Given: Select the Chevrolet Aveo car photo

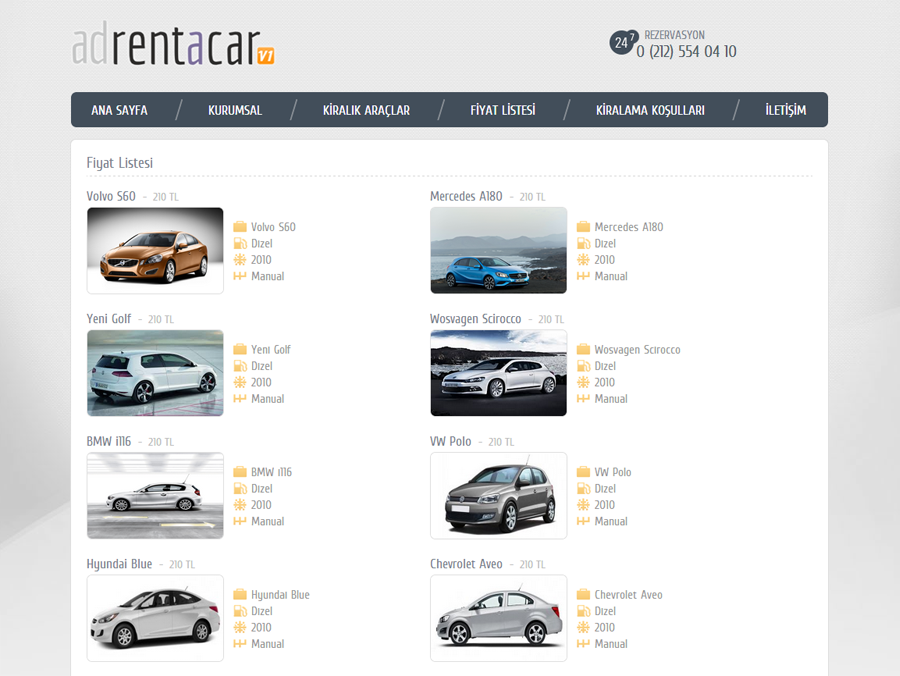Looking at the screenshot, I should pos(498,618).
